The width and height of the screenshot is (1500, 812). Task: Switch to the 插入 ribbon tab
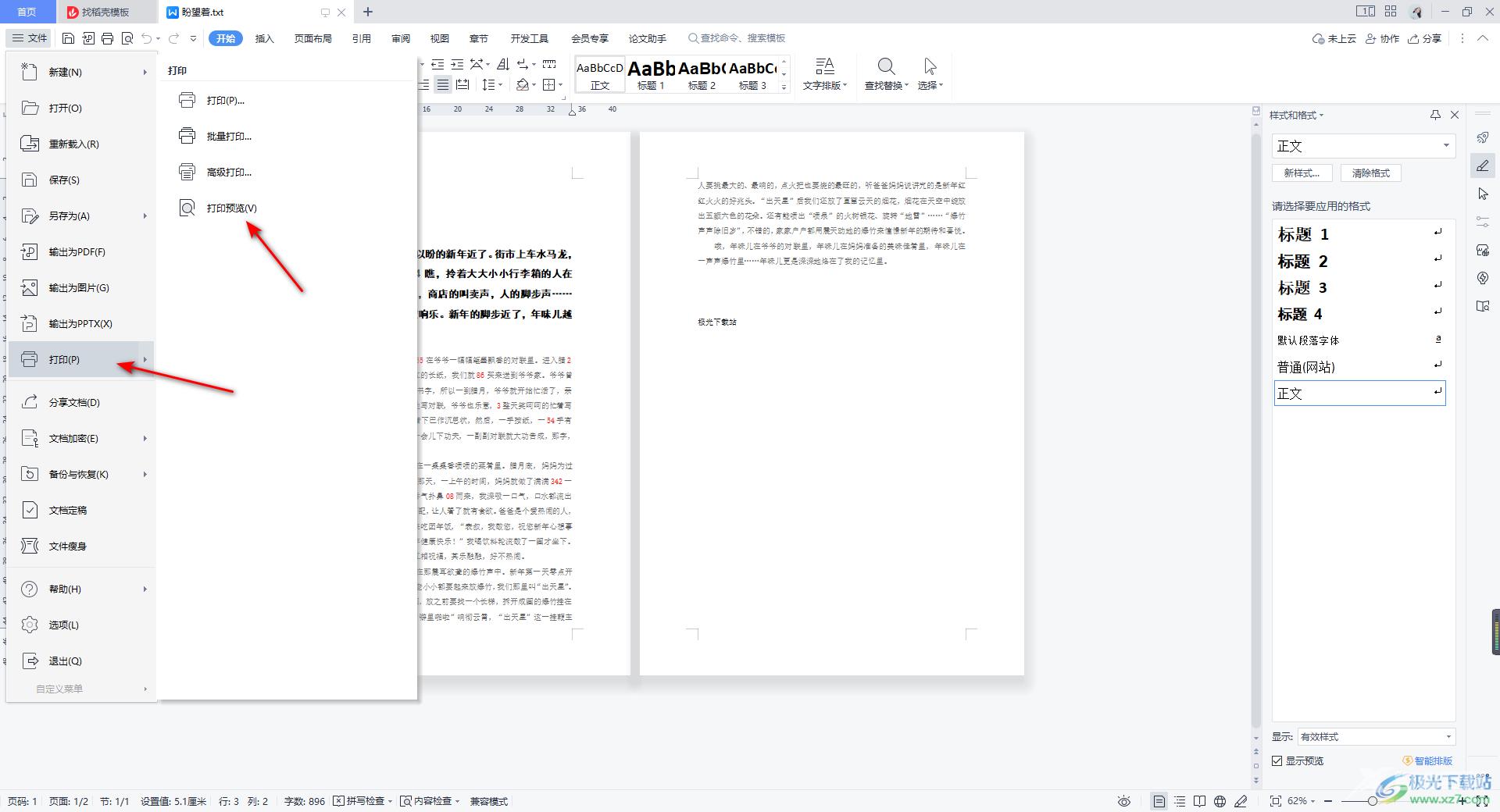click(x=265, y=38)
